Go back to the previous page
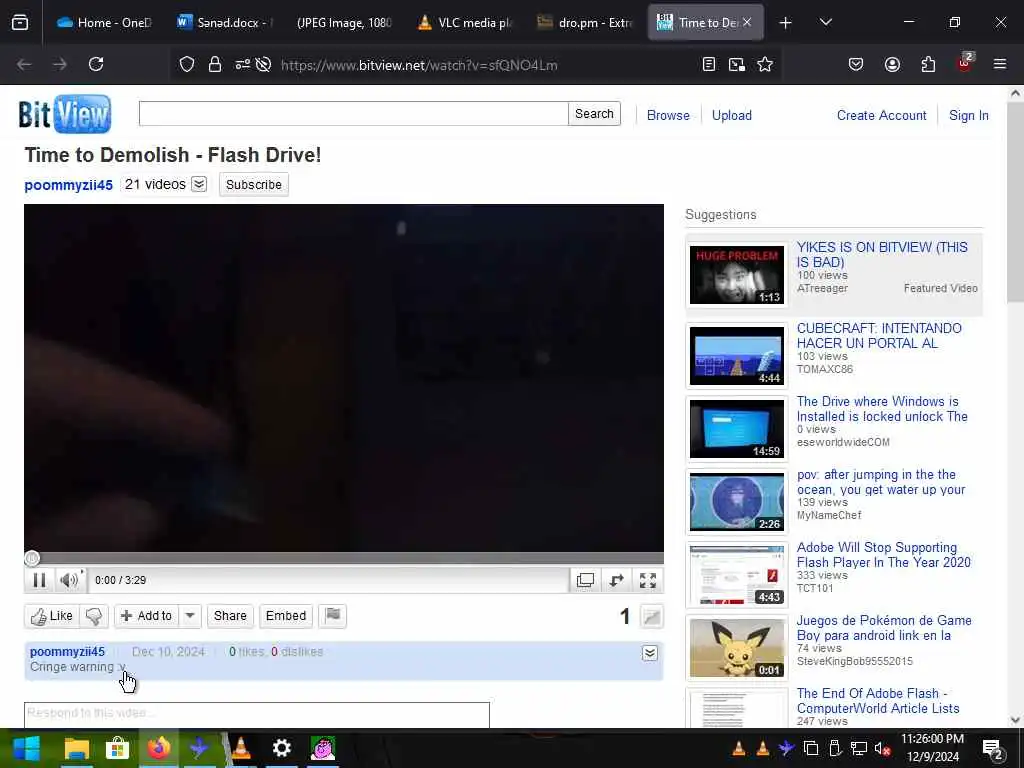Screen dimensions: 1024x768 click(24, 64)
